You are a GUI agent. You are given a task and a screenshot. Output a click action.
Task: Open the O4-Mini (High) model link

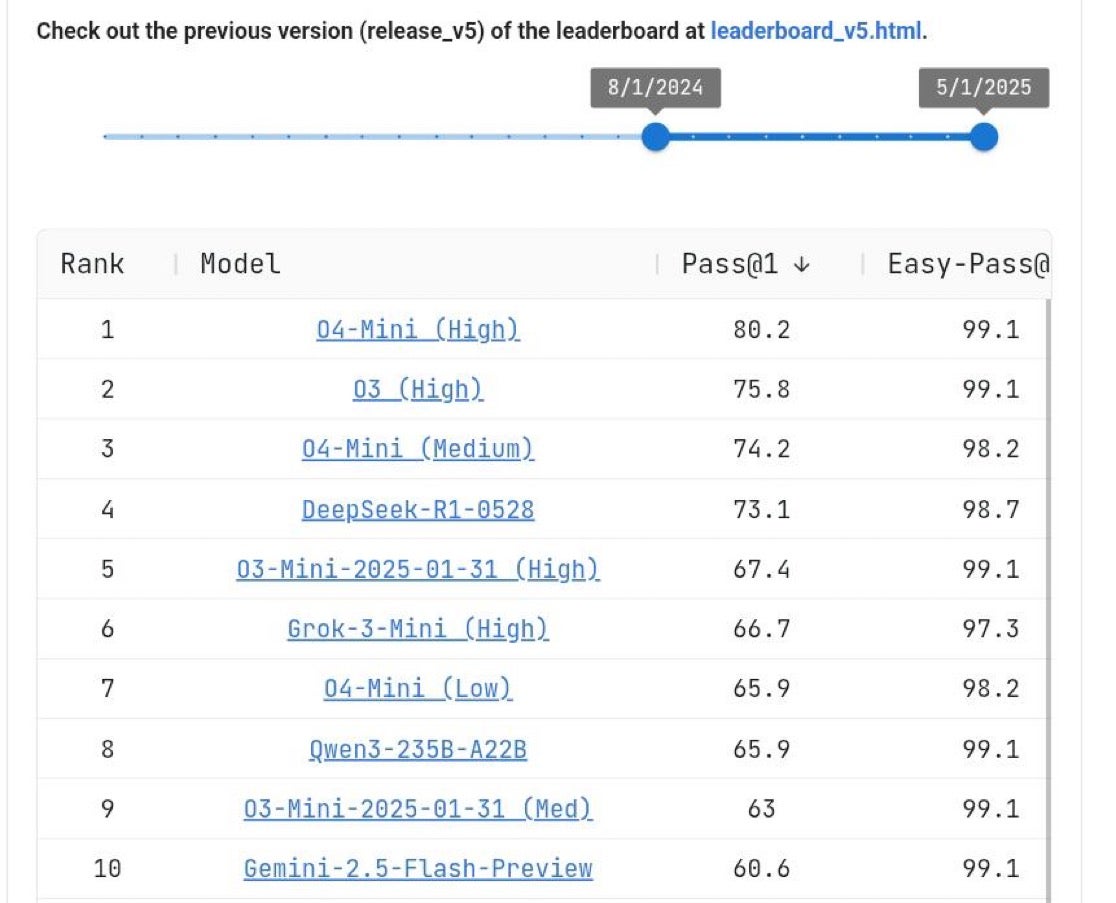coord(417,329)
